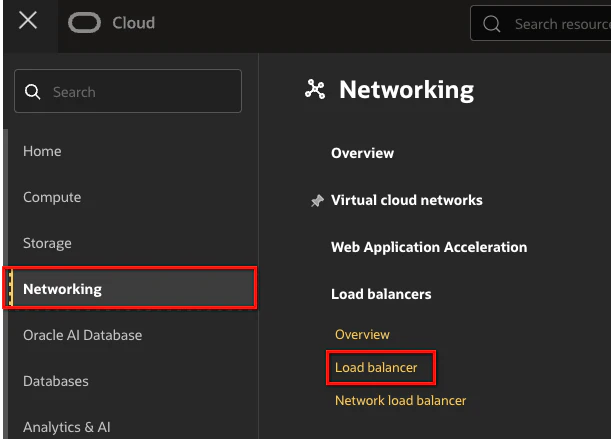The width and height of the screenshot is (611, 439).
Task: Open the Storage menu category
Action: (47, 243)
